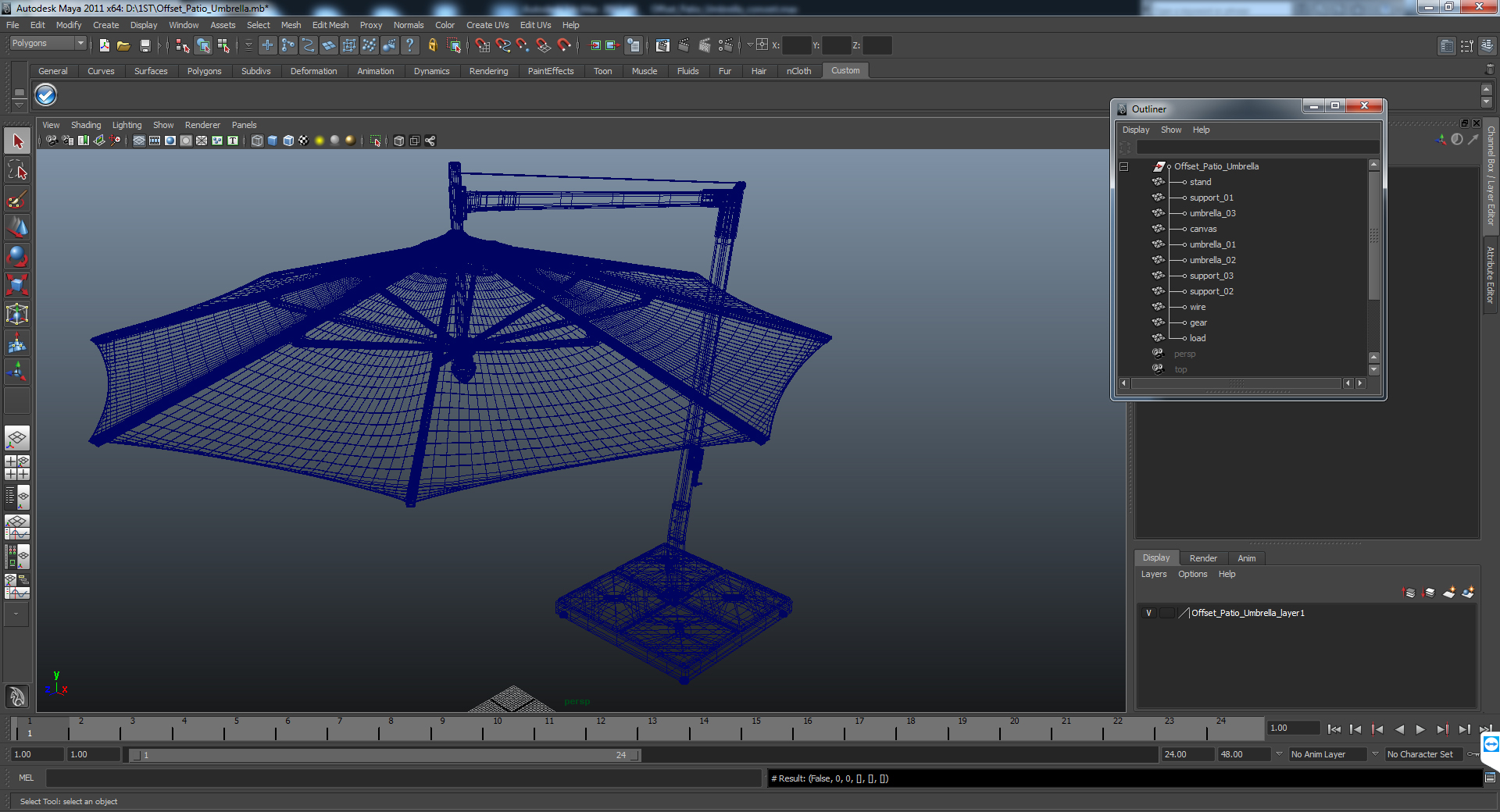Click the range slider bar
This screenshot has width=1500, height=812.
click(384, 755)
